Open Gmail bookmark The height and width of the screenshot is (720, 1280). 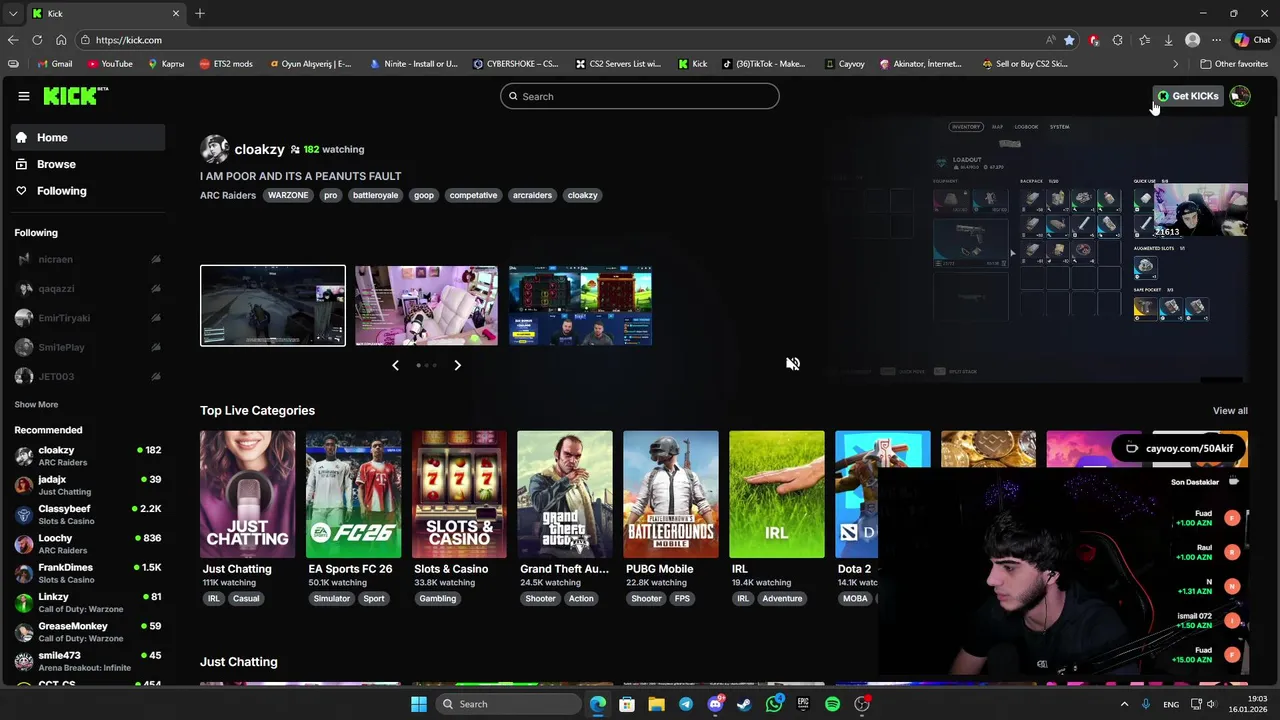click(x=55, y=64)
